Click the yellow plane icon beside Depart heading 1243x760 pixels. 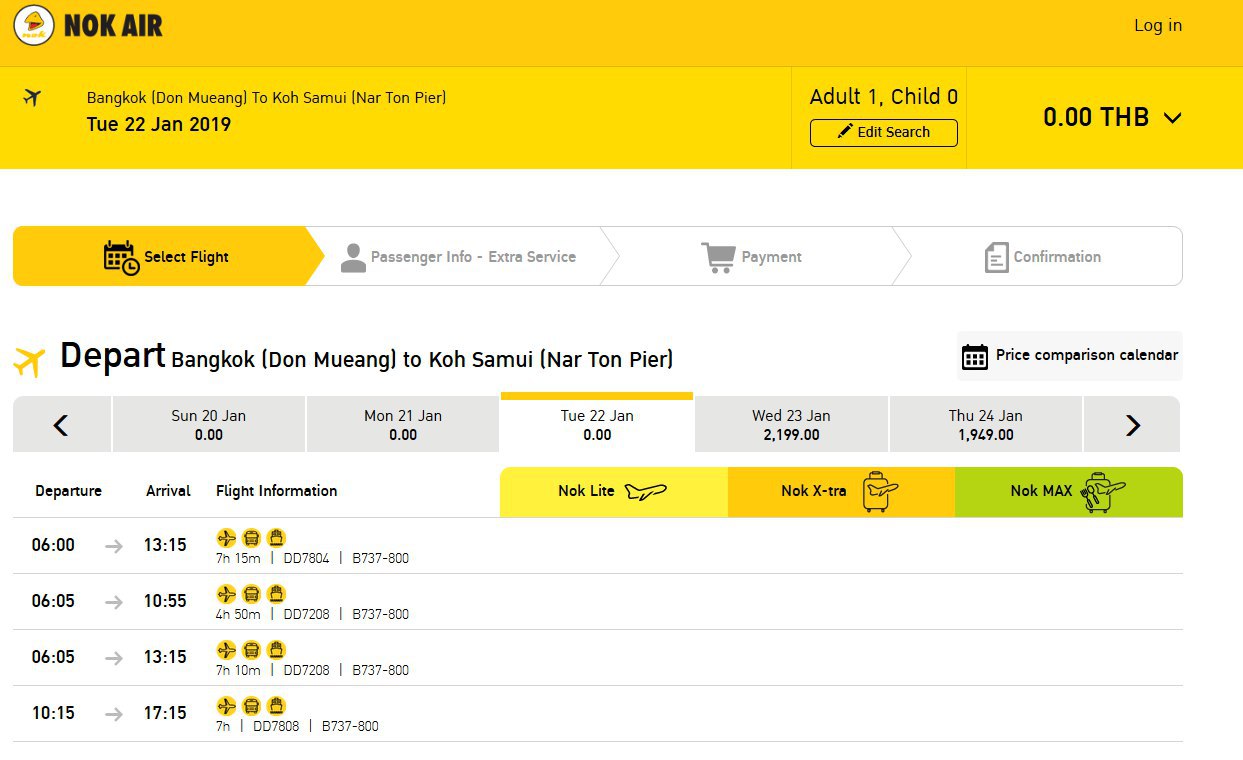(29, 361)
